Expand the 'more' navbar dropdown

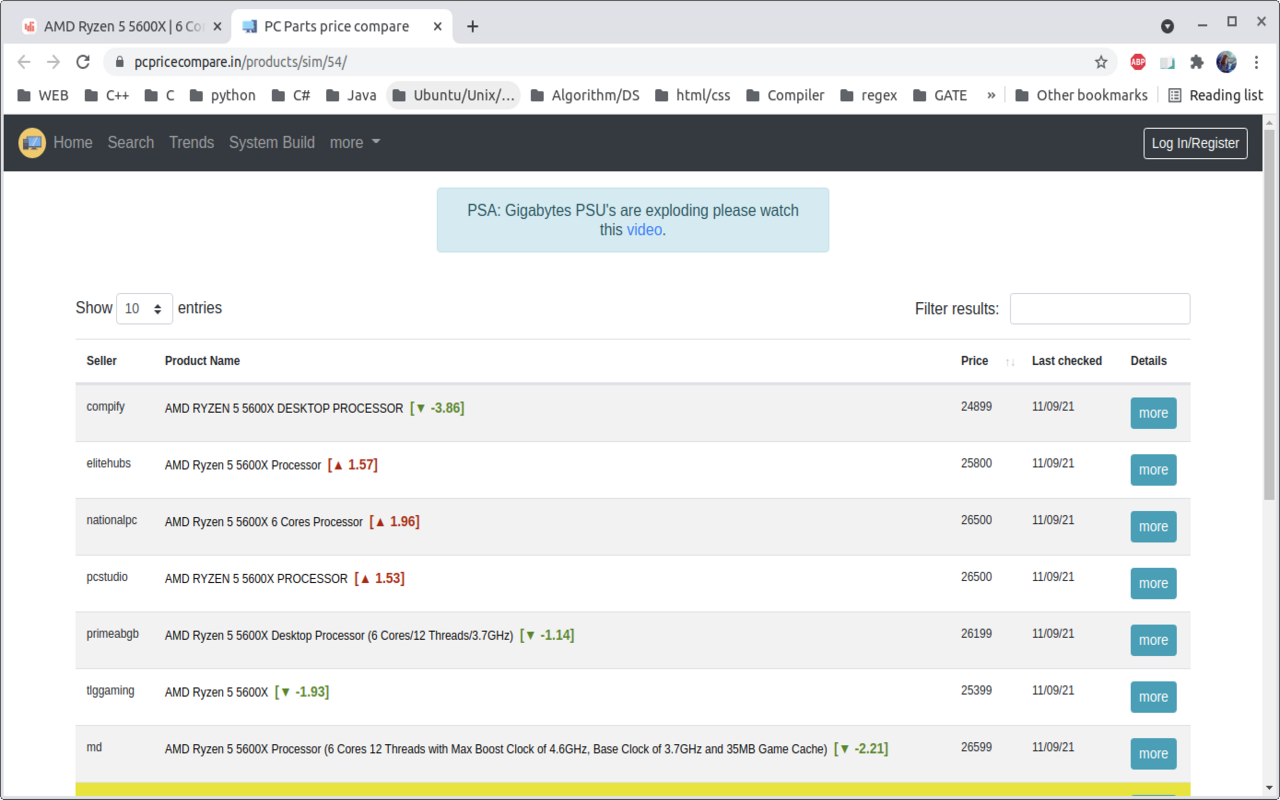click(x=355, y=143)
